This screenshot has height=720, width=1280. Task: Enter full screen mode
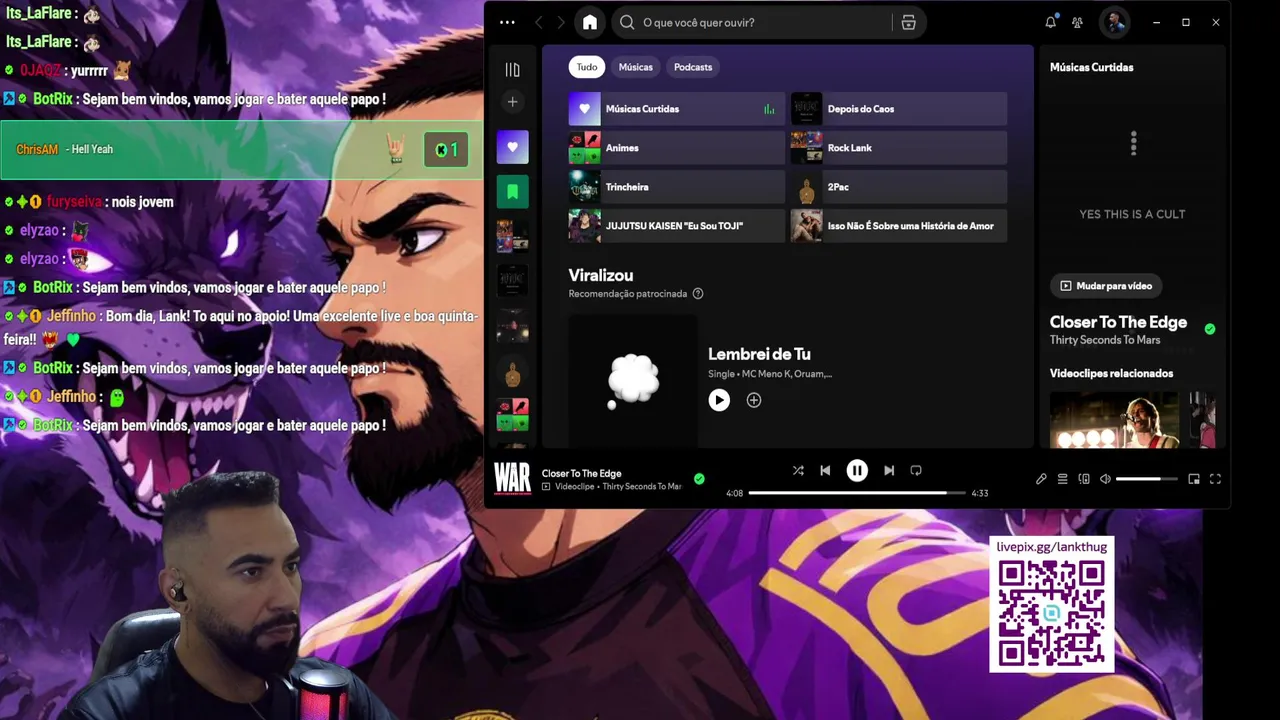pyautogui.click(x=1215, y=479)
